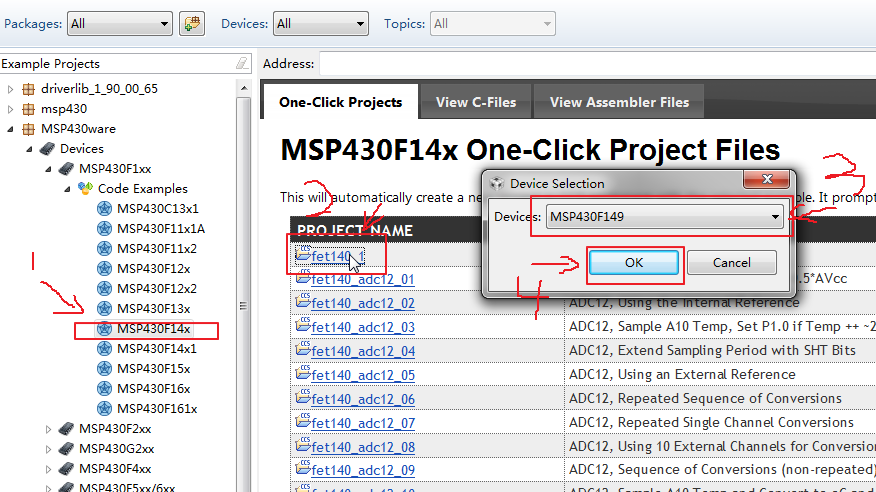Screen dimensions: 876x492
Task: Switch to View Assembler Files tab
Action: [619, 102]
